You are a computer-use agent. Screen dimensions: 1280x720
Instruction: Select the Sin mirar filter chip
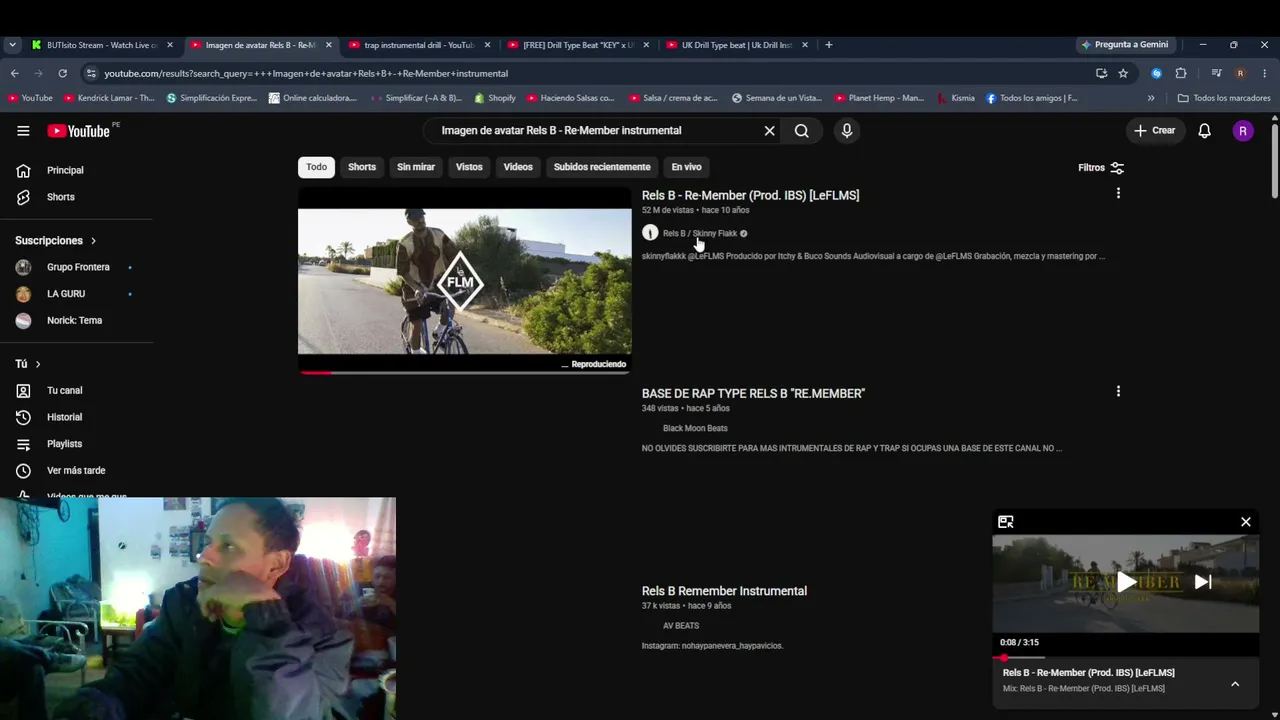click(416, 167)
